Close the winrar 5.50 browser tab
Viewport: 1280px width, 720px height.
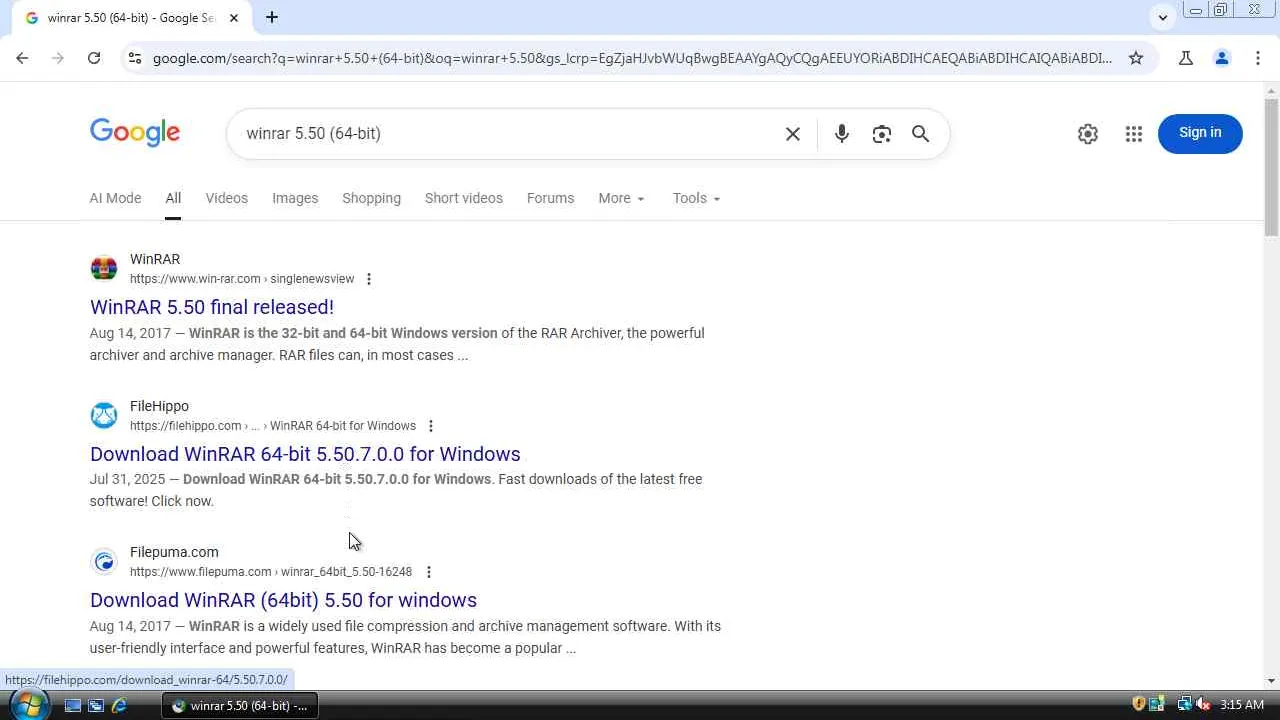click(x=234, y=17)
